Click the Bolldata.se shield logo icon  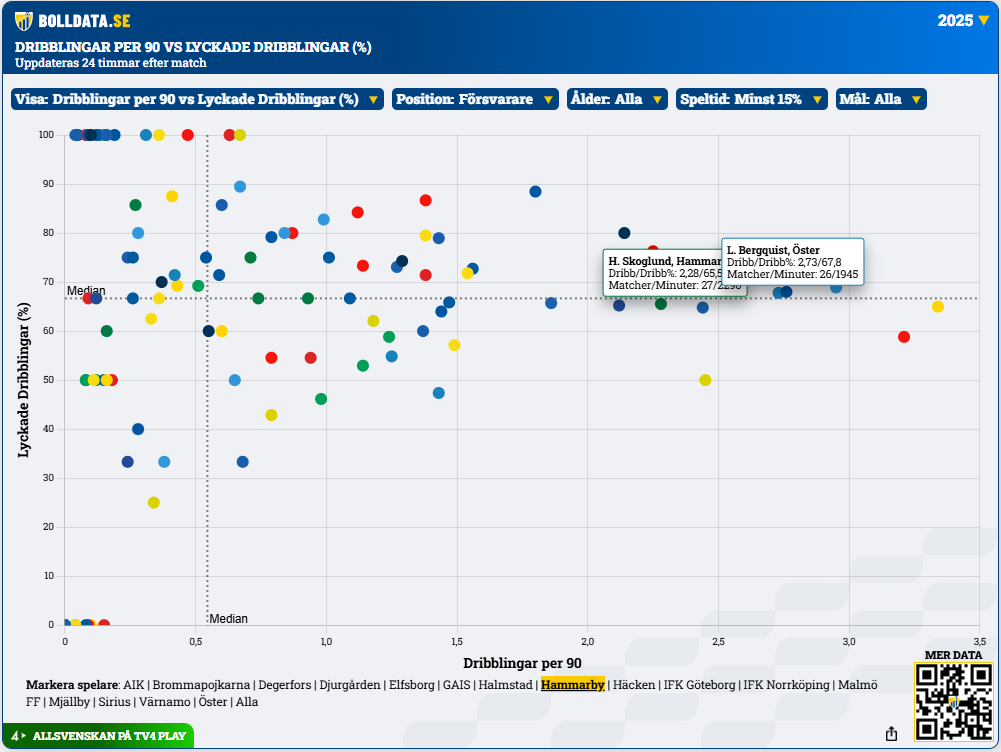[23, 21]
